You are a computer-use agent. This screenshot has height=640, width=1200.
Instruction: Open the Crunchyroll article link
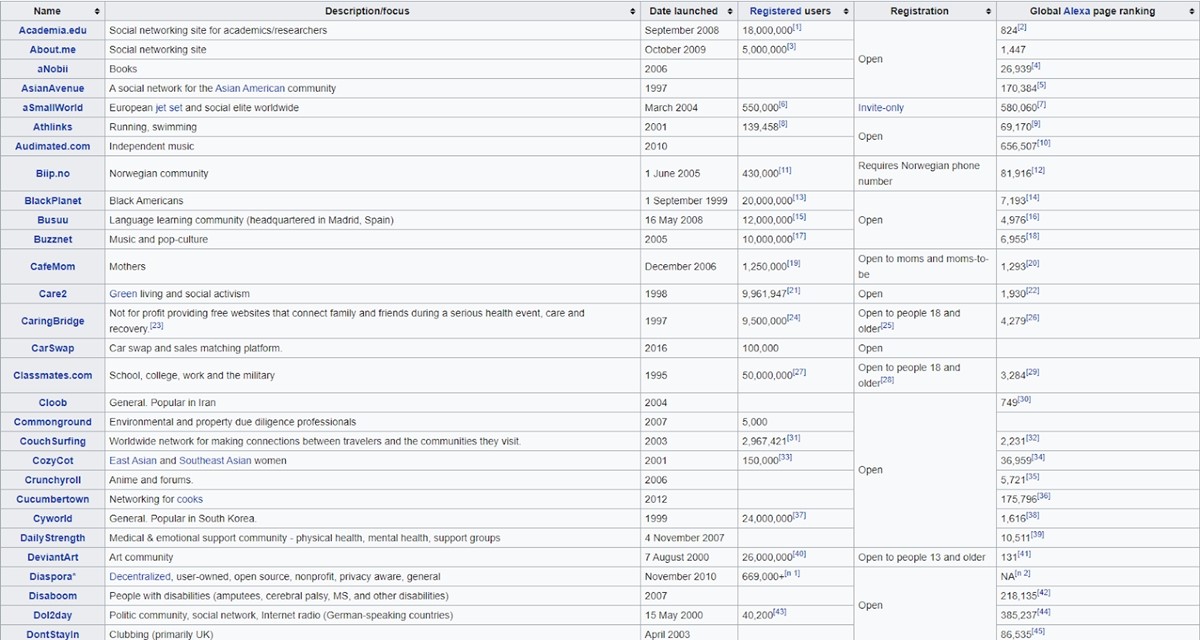[52, 480]
